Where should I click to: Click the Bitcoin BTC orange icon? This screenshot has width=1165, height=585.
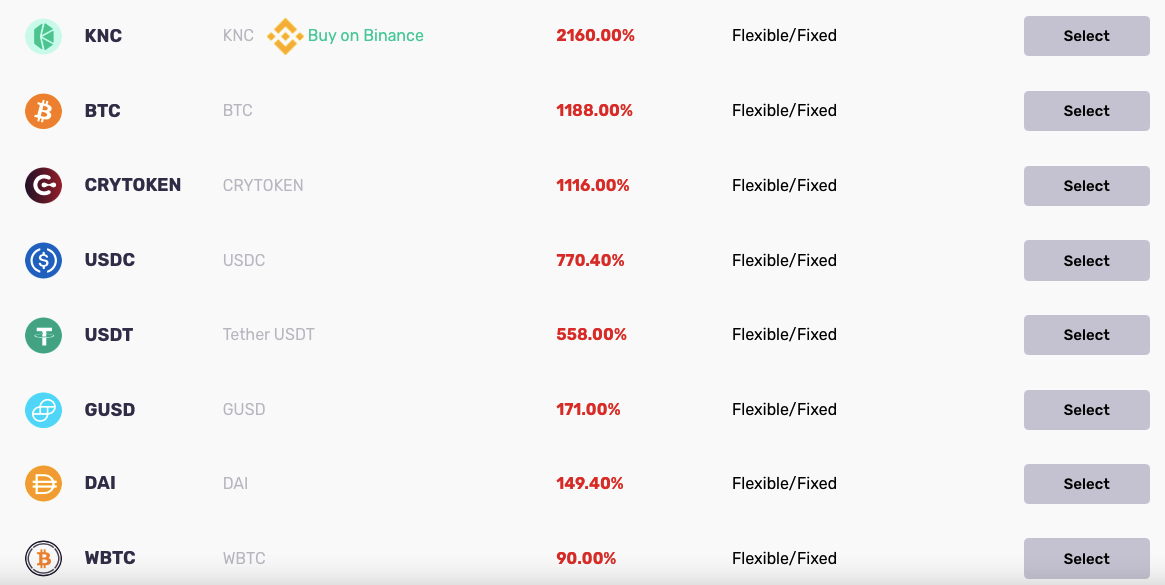[x=43, y=111]
